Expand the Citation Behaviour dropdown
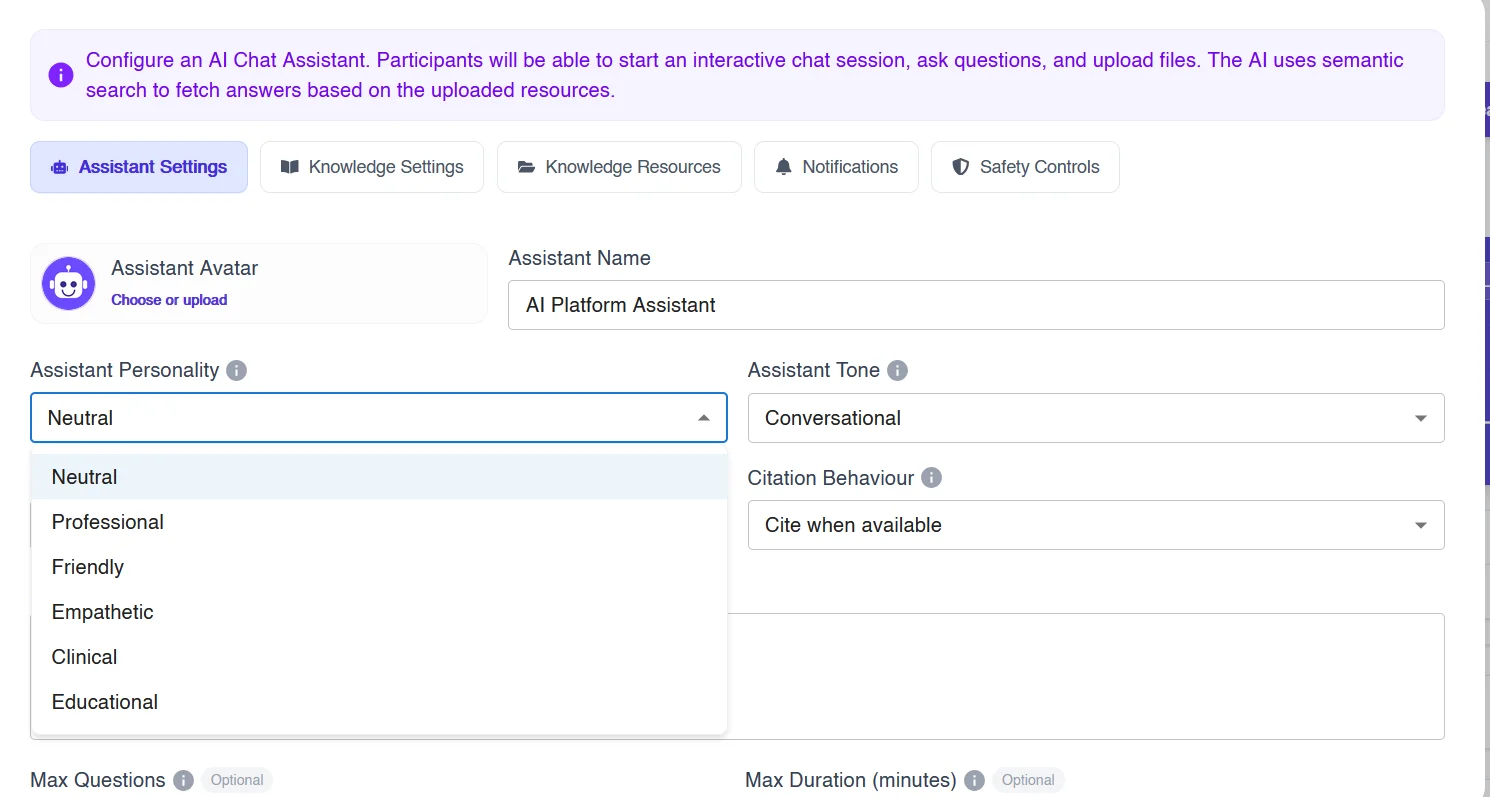Image resolution: width=1490 pixels, height=797 pixels. point(1096,525)
